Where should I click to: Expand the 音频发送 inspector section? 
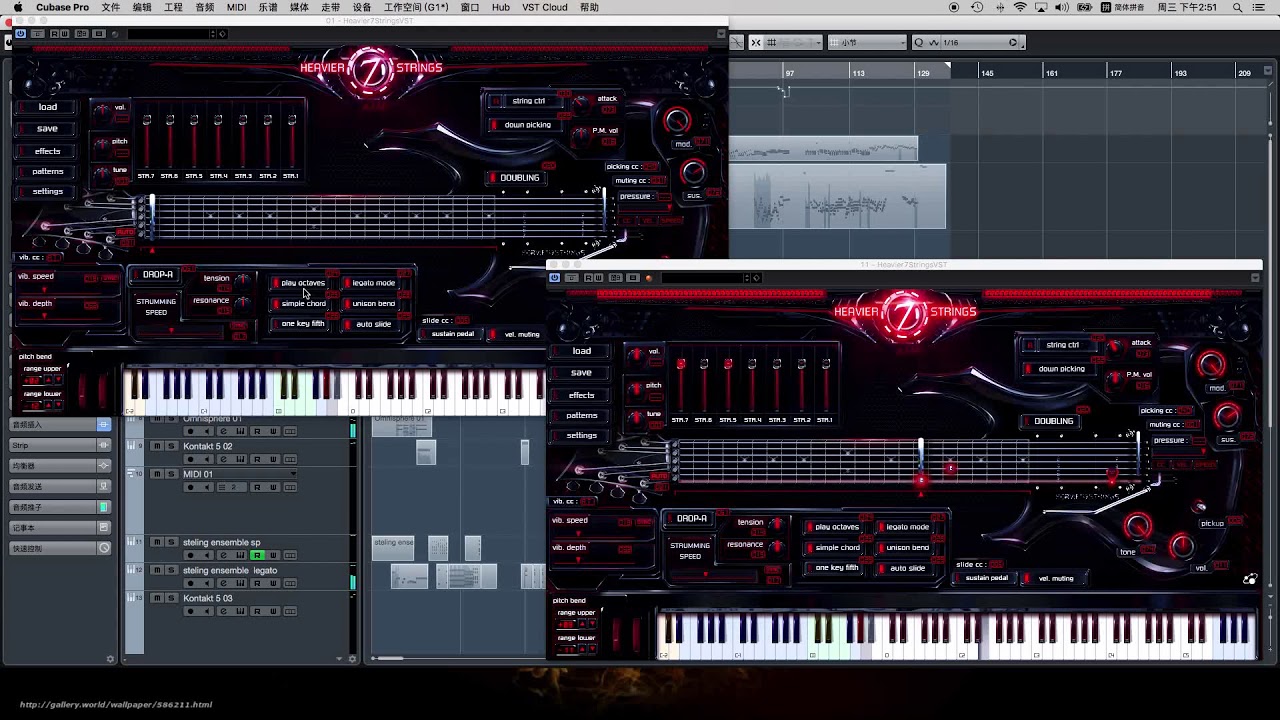[x=60, y=486]
